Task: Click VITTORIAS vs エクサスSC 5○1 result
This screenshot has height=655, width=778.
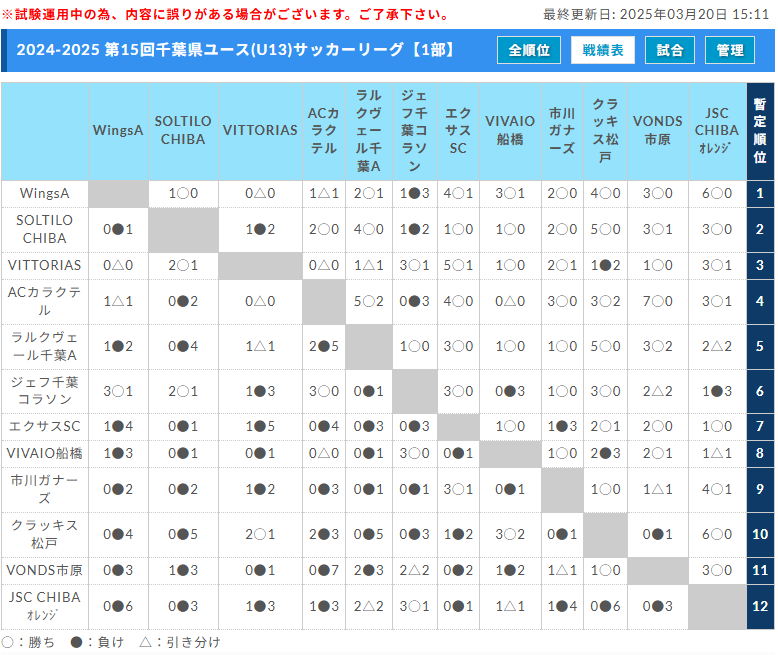Action: click(x=458, y=265)
